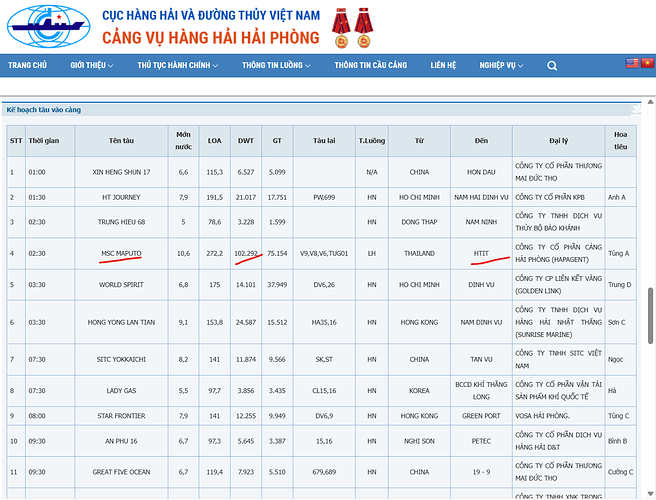Click destination BCCD KHÍ THĂNG LONG
The width and height of the screenshot is (656, 500).
pyautogui.click(x=481, y=390)
